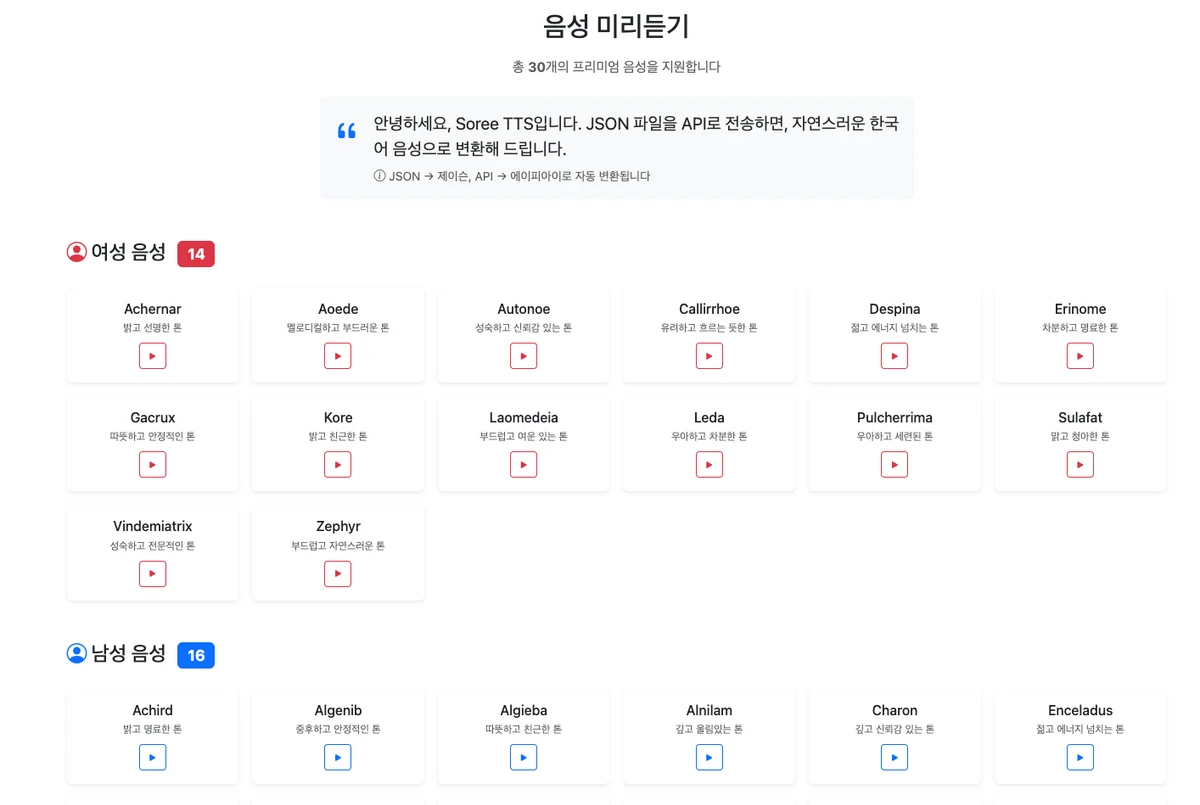Play the Erinome voice preview
The image size is (1200, 805).
(1080, 356)
